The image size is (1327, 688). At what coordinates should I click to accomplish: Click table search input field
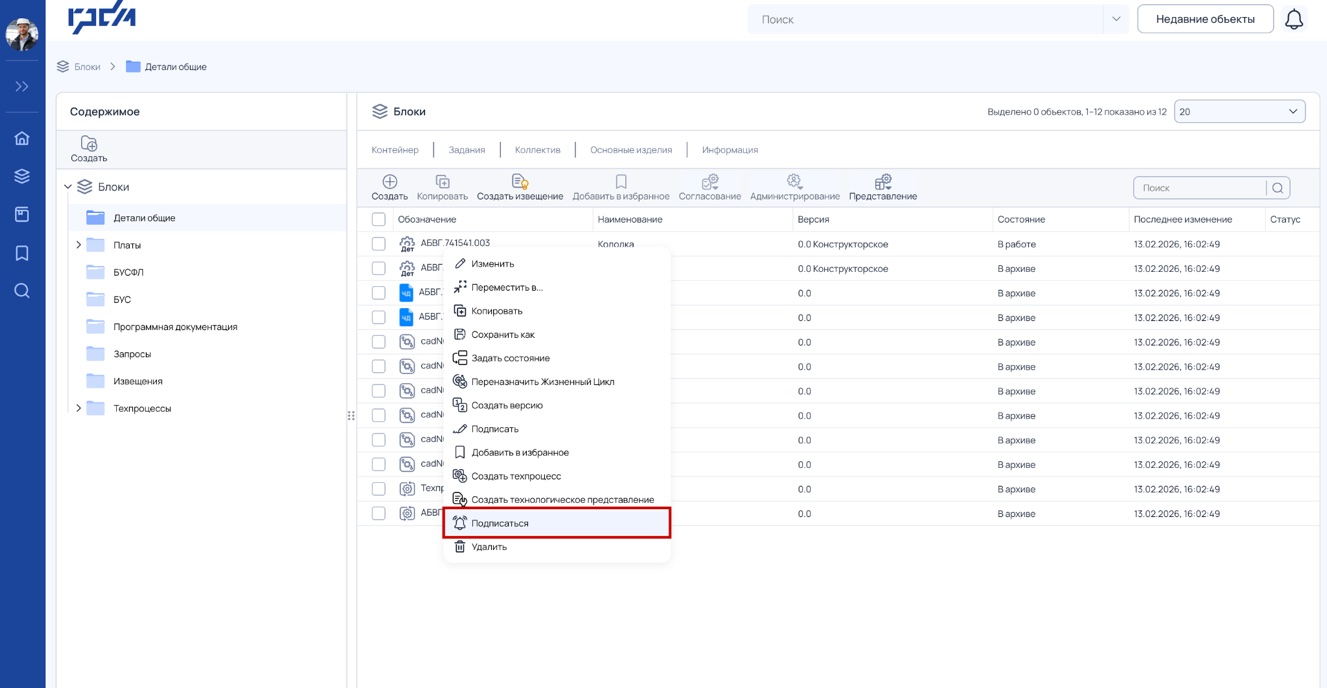(x=1203, y=188)
